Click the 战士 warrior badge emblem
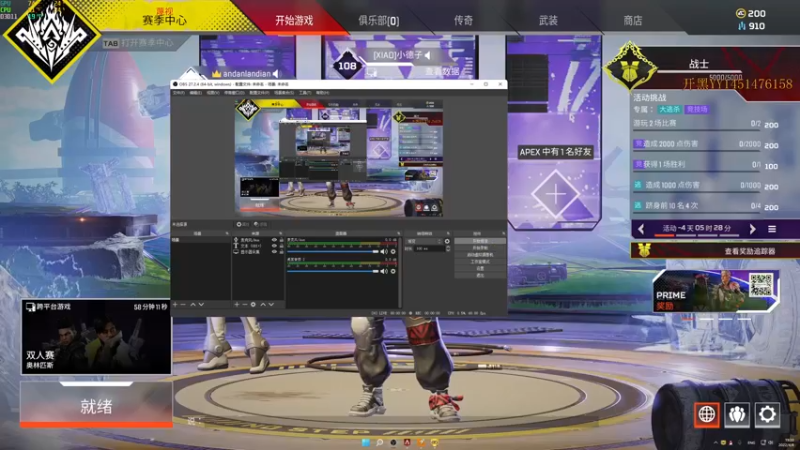This screenshot has height=450, width=800. (x=630, y=69)
